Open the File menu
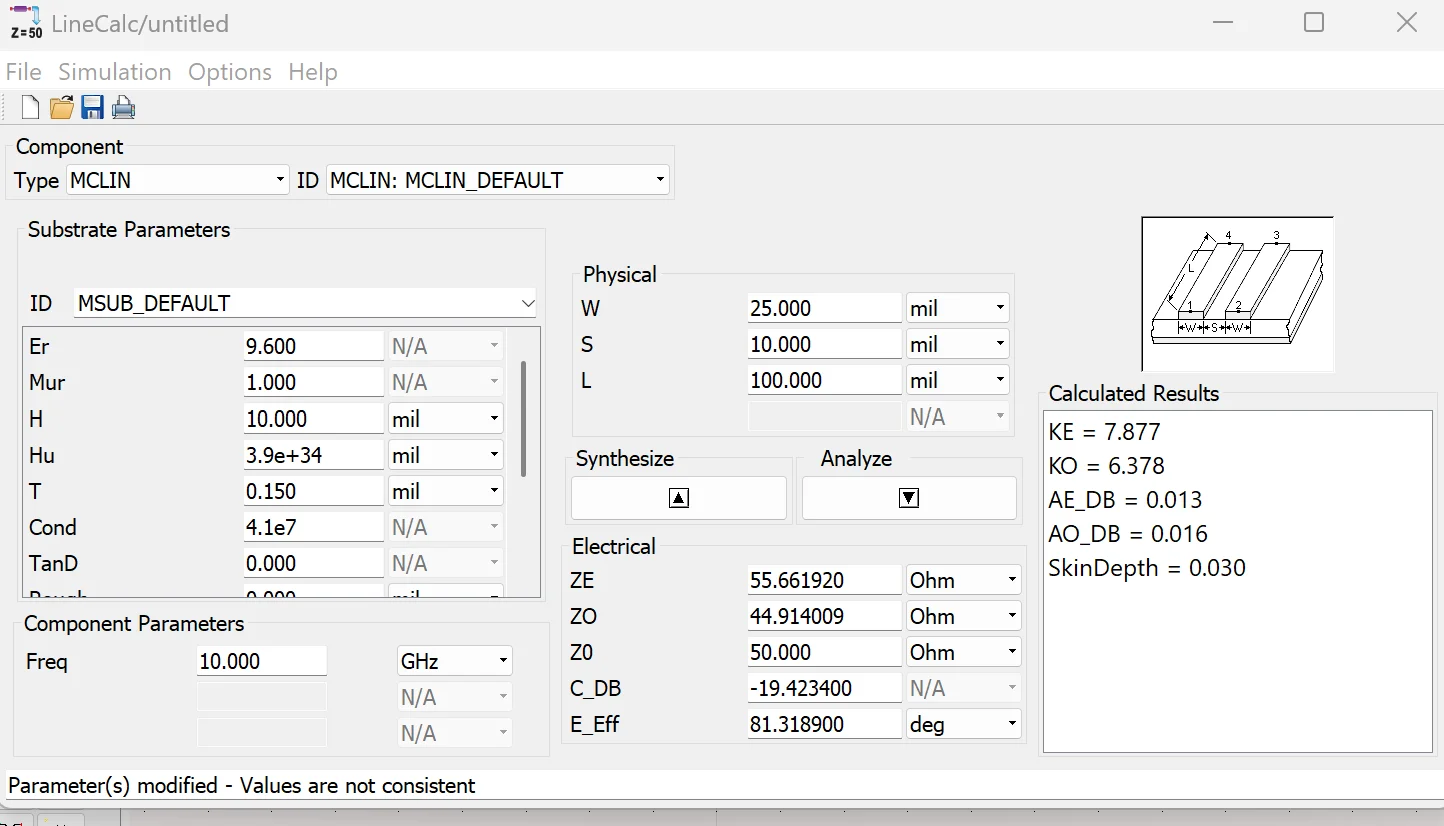 (24, 72)
